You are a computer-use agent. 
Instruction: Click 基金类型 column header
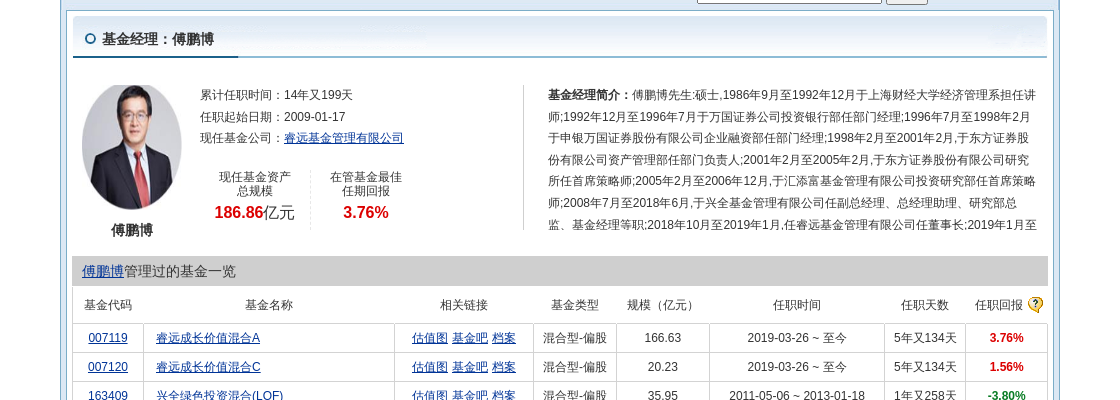[x=575, y=305]
